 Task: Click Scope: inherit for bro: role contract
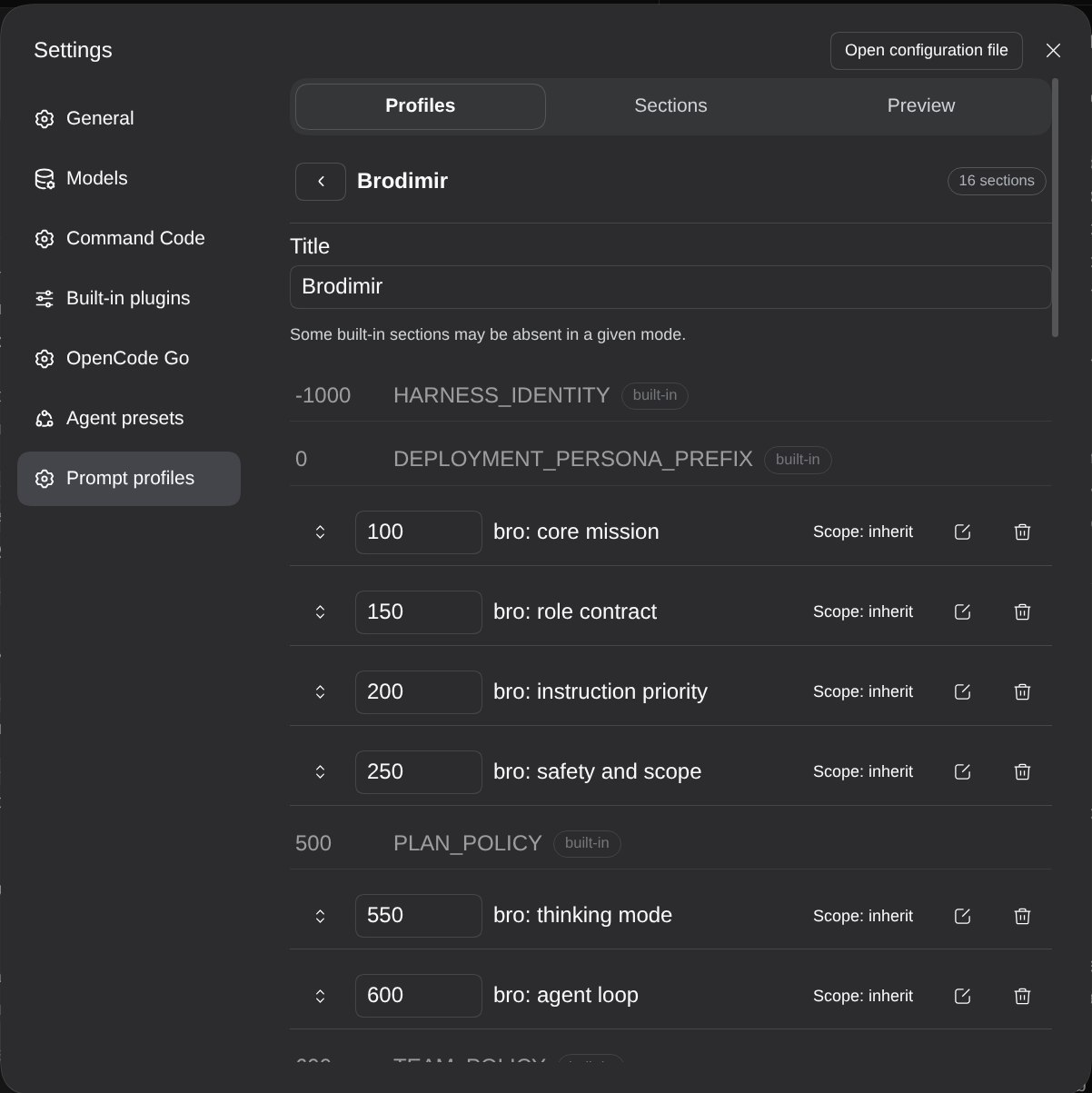click(x=863, y=612)
